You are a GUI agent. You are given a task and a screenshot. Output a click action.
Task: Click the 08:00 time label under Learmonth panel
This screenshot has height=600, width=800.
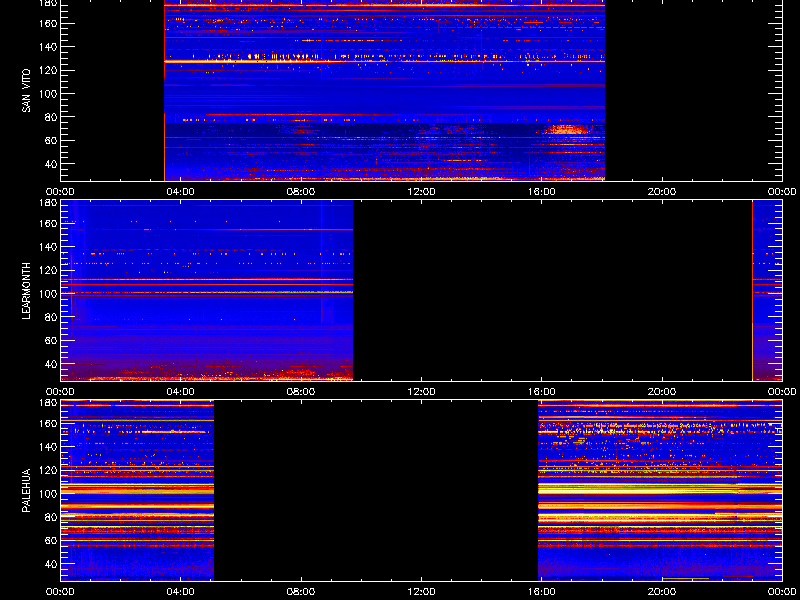coord(301,392)
